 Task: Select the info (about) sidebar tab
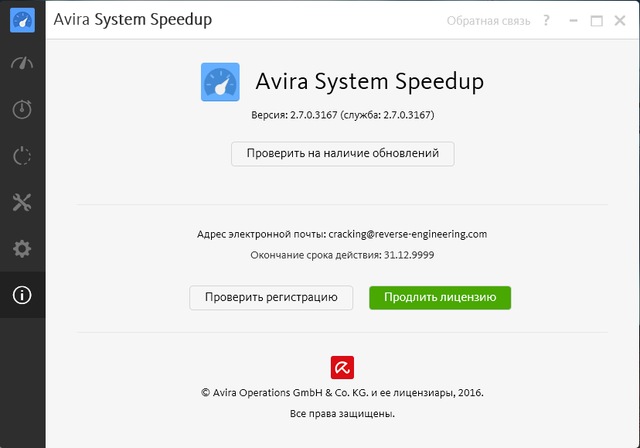tap(22, 295)
